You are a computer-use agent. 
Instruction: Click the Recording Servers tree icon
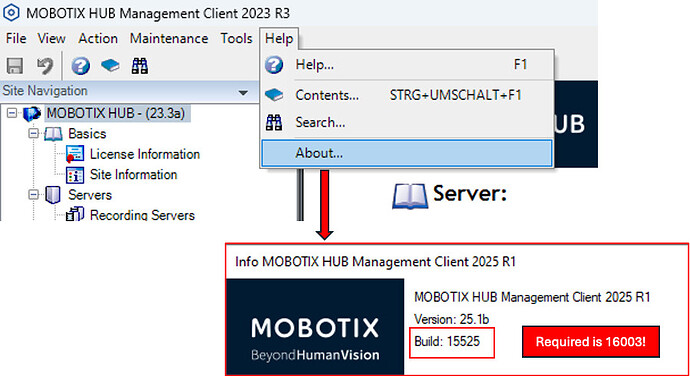pyautogui.click(x=75, y=214)
